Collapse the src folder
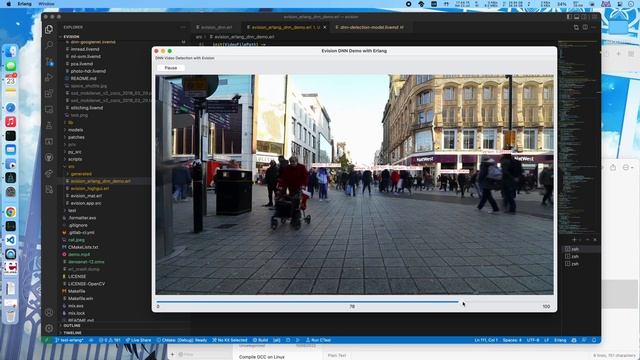This screenshot has width=640, height=360. [x=71, y=167]
